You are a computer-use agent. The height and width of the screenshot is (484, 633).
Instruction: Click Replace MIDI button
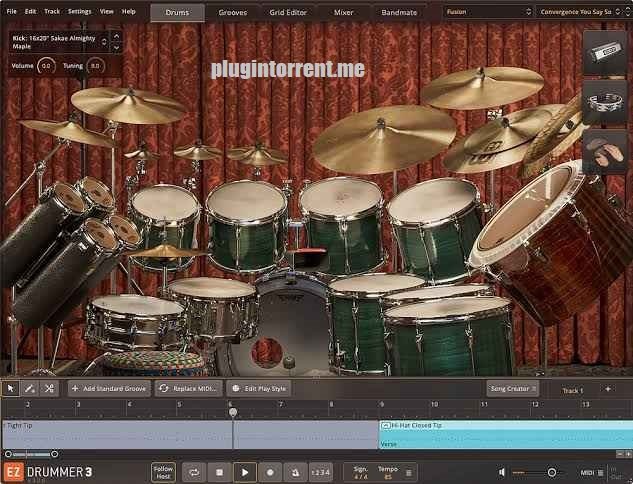point(189,388)
